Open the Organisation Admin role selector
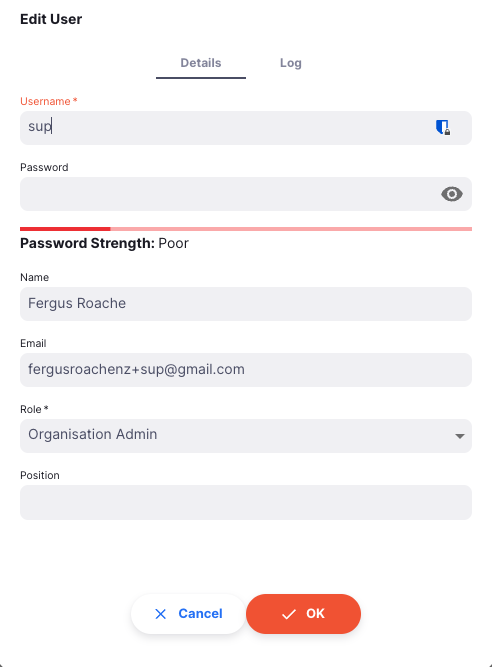This screenshot has width=492, height=667. (x=246, y=436)
